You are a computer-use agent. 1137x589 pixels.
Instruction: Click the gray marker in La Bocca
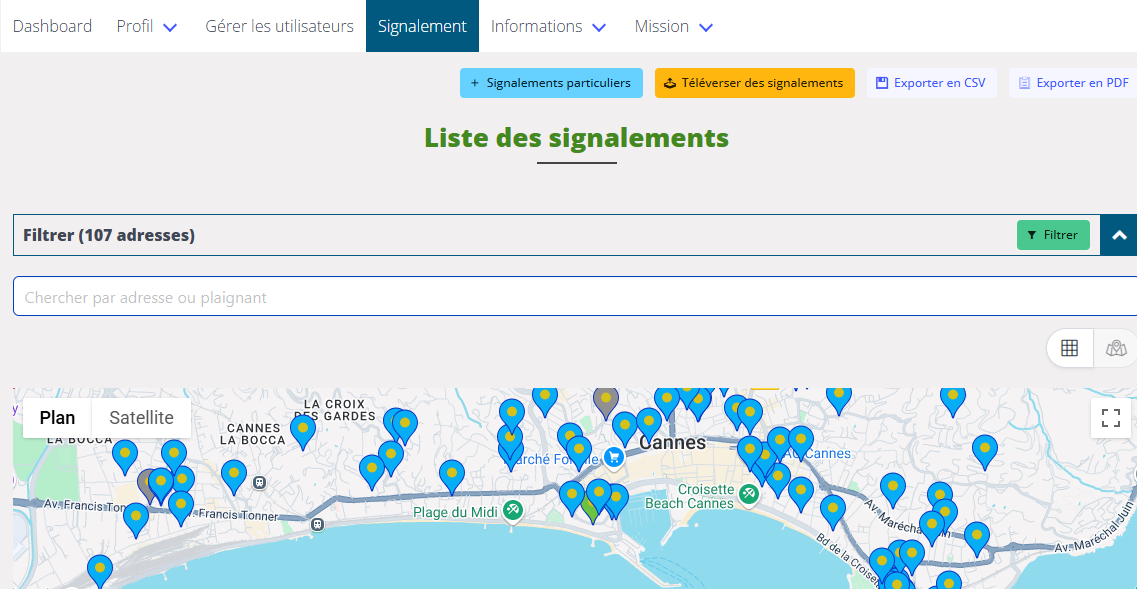[149, 484]
